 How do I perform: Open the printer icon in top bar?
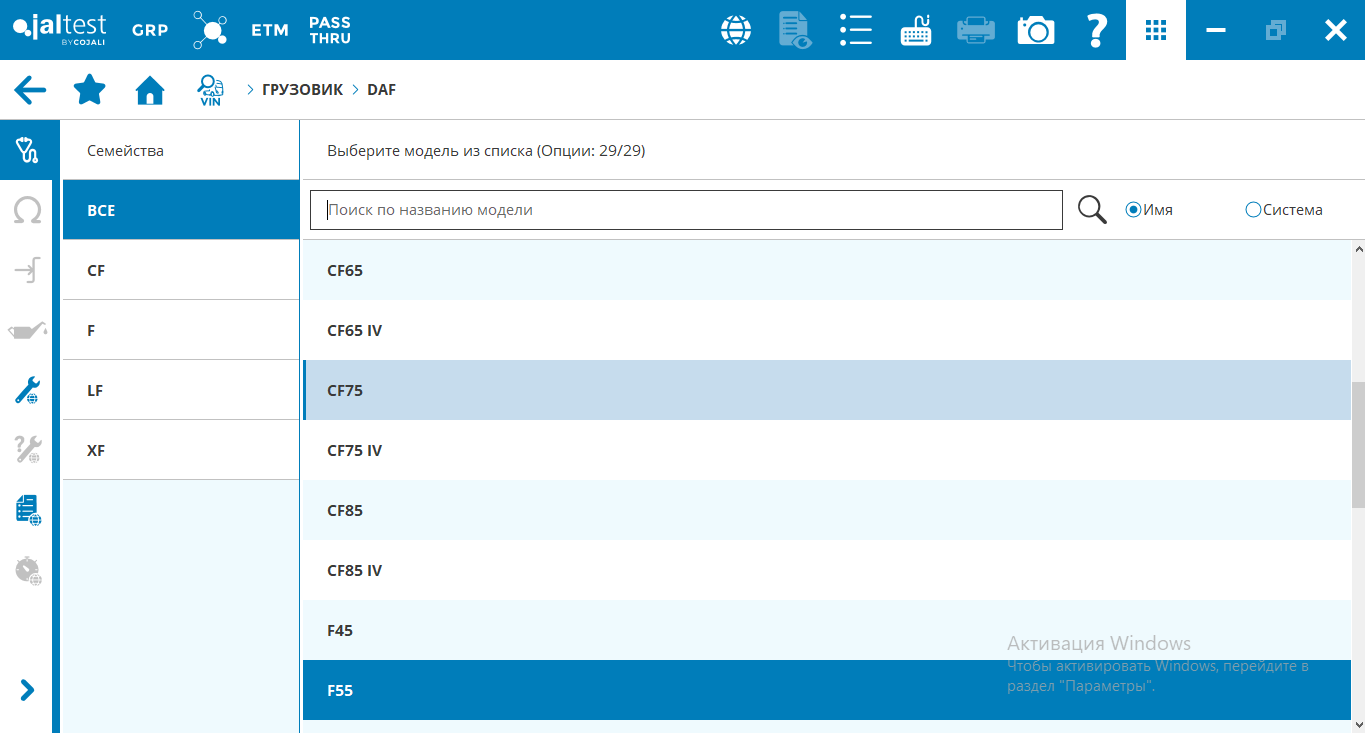(x=976, y=30)
